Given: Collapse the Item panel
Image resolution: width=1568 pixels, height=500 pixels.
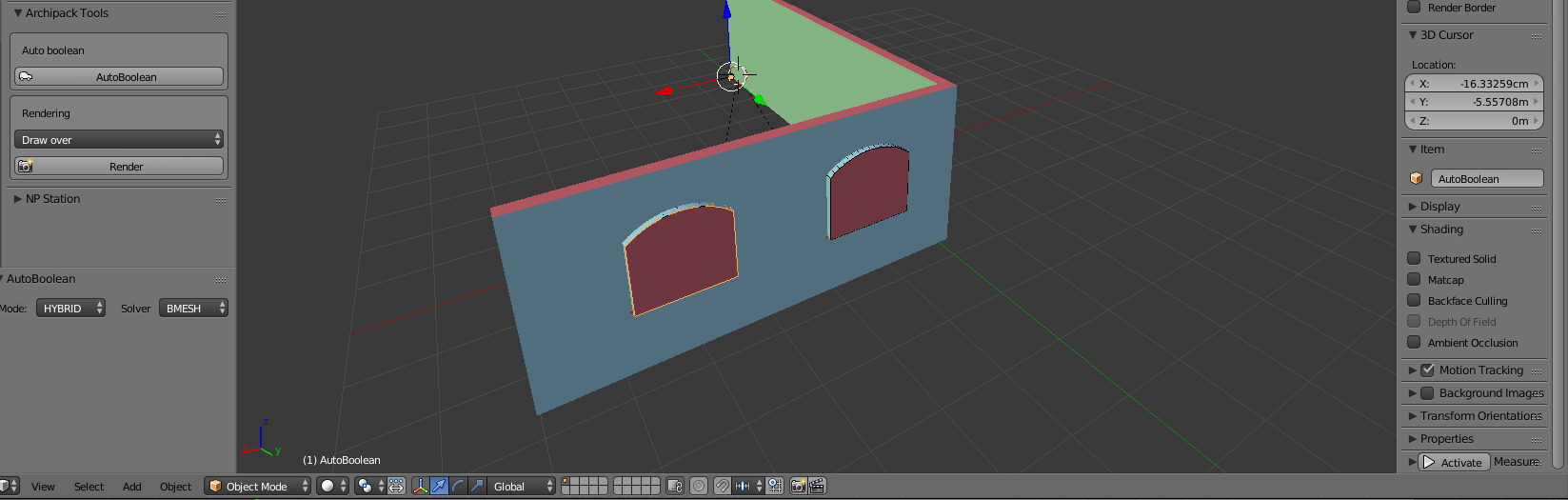Looking at the screenshot, I should click(x=1413, y=150).
